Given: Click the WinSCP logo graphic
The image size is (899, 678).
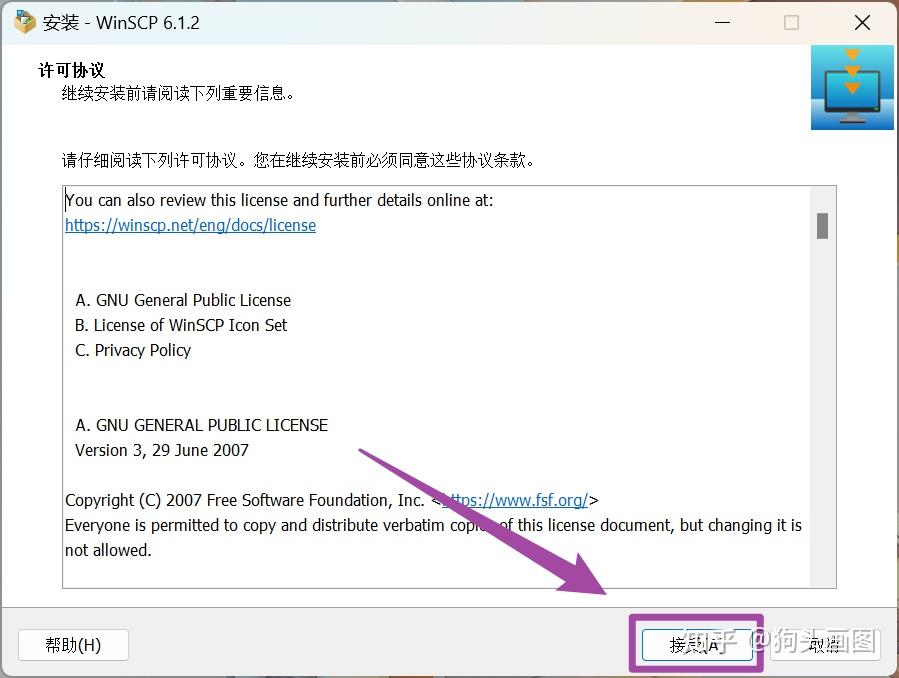Looking at the screenshot, I should (851, 87).
